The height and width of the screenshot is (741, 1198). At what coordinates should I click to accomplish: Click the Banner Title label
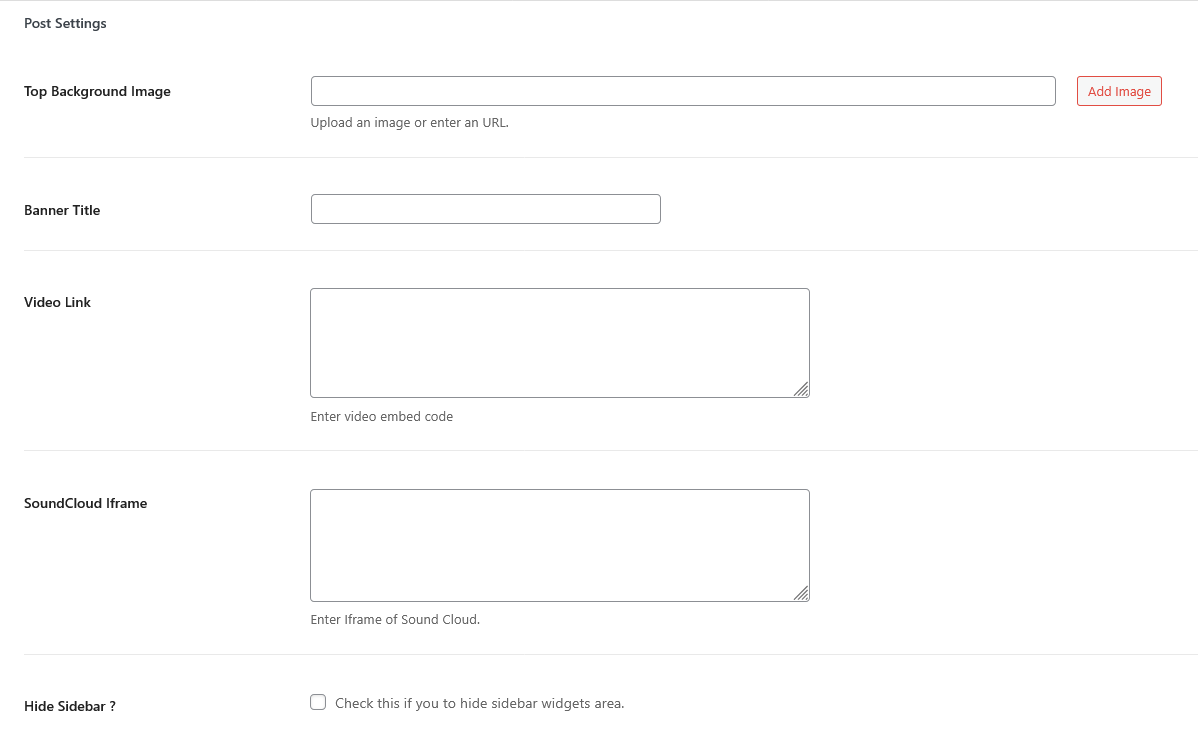click(62, 210)
